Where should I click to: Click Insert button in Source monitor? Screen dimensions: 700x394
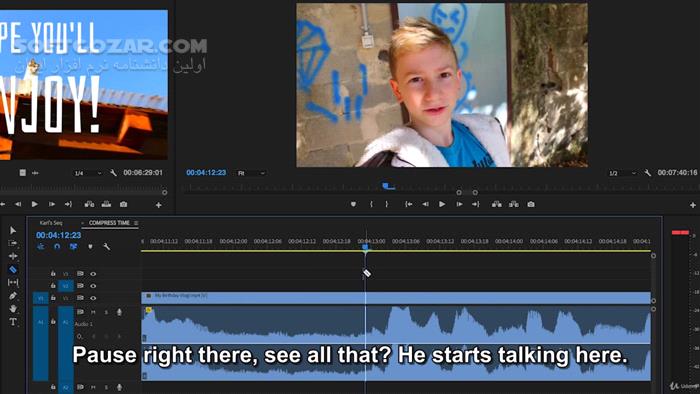click(89, 204)
